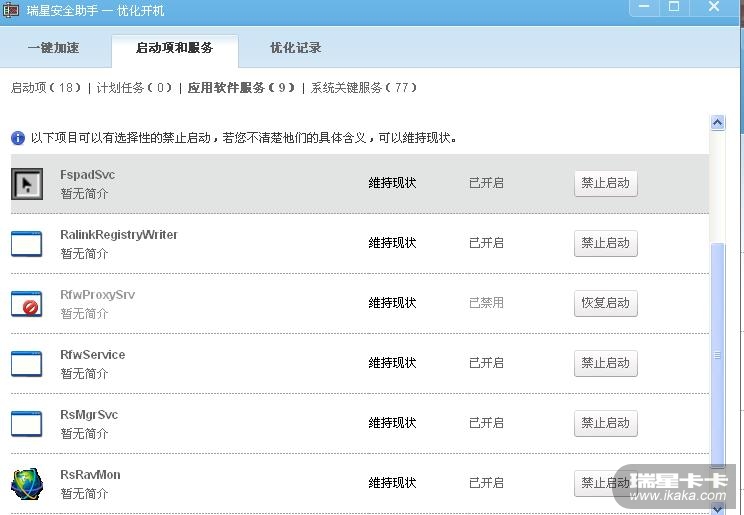Select the RsRavMon service name
Viewport: 744px width, 515px height.
(x=90, y=475)
